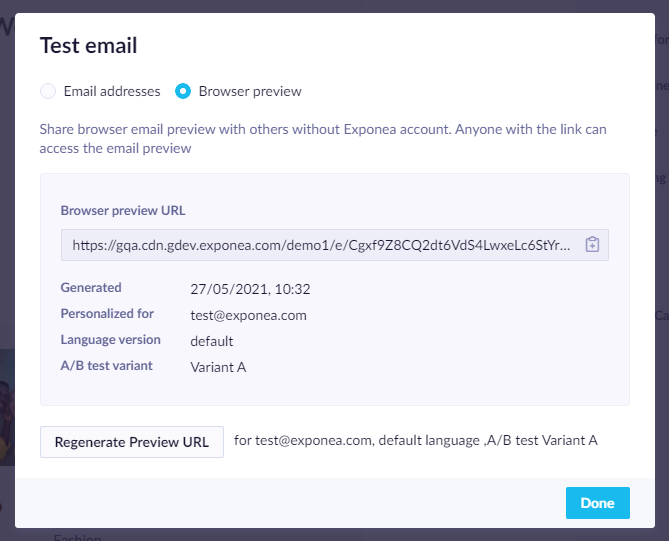Click the Browser preview option label

tap(250, 91)
